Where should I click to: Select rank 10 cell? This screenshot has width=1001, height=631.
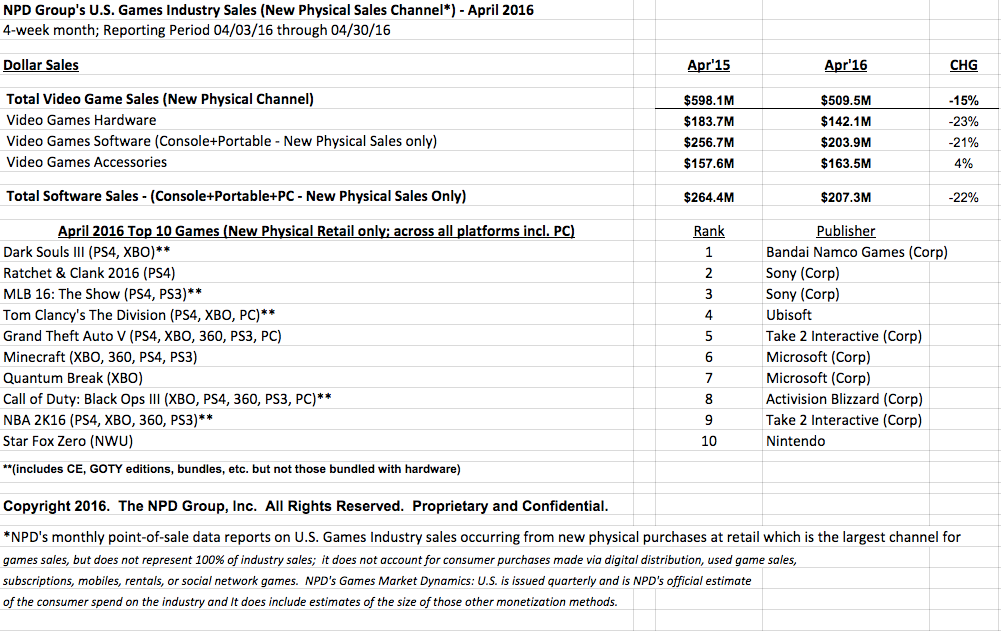pyautogui.click(x=709, y=441)
